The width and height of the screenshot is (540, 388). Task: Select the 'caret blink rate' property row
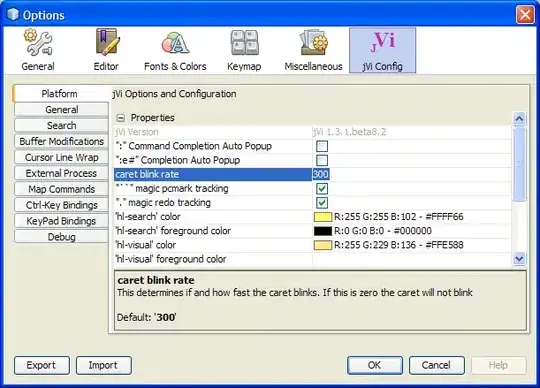click(313, 174)
